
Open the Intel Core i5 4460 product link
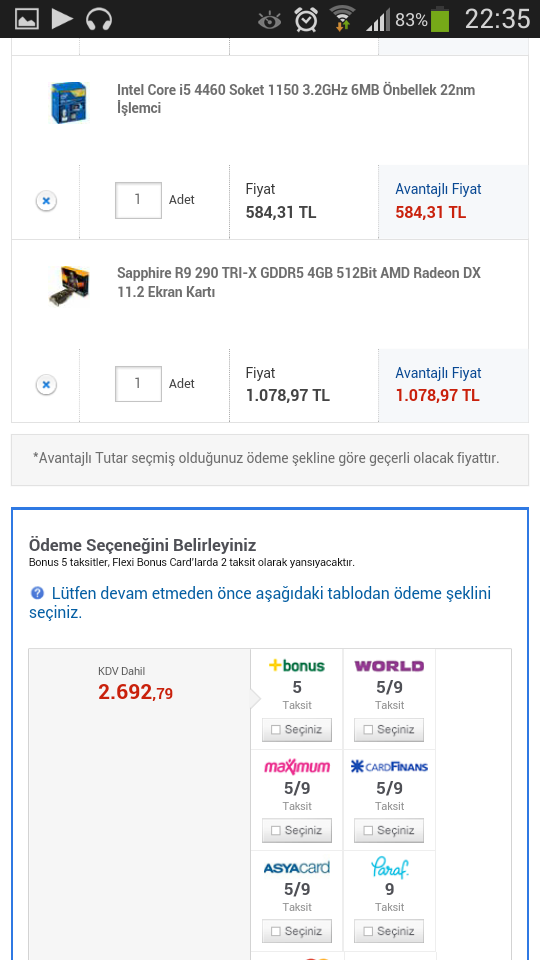(296, 99)
